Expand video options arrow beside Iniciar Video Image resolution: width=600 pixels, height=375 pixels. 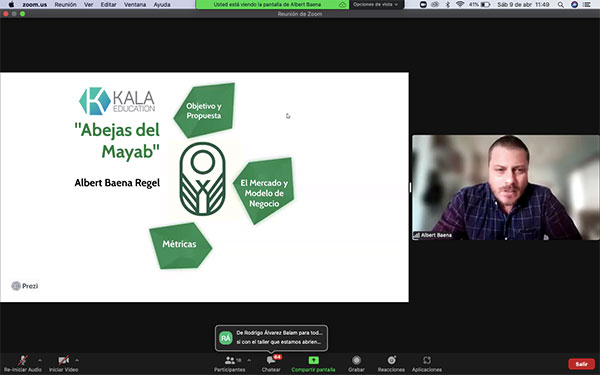pyautogui.click(x=77, y=360)
